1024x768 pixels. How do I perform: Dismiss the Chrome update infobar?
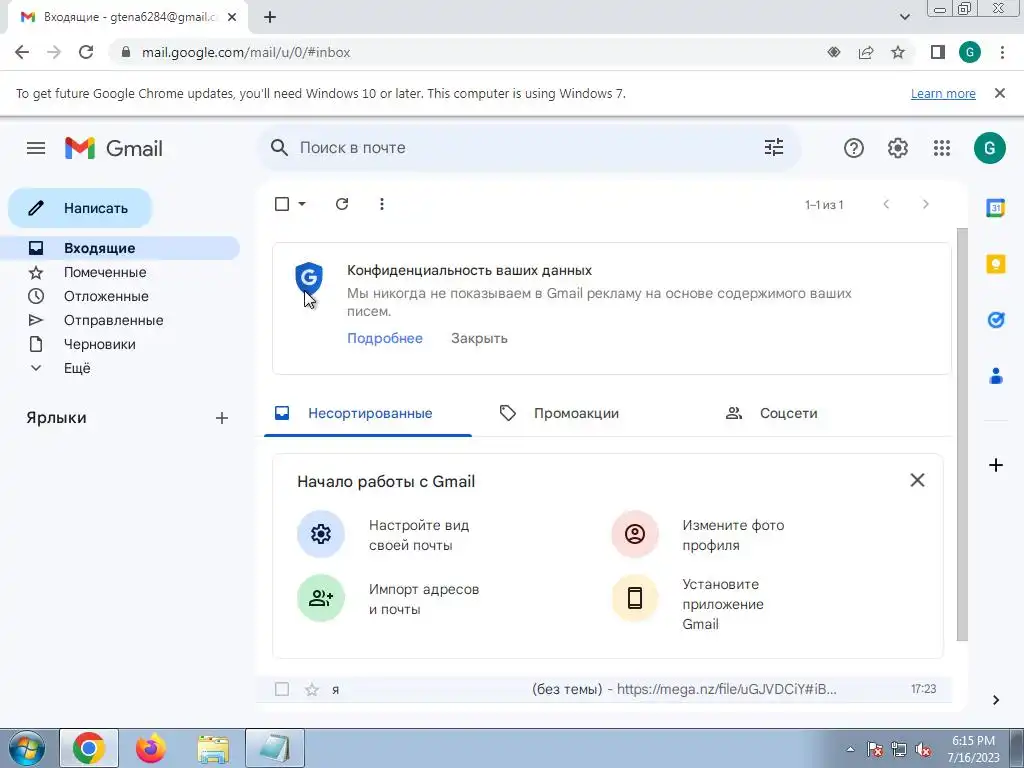pyautogui.click(x=1000, y=93)
